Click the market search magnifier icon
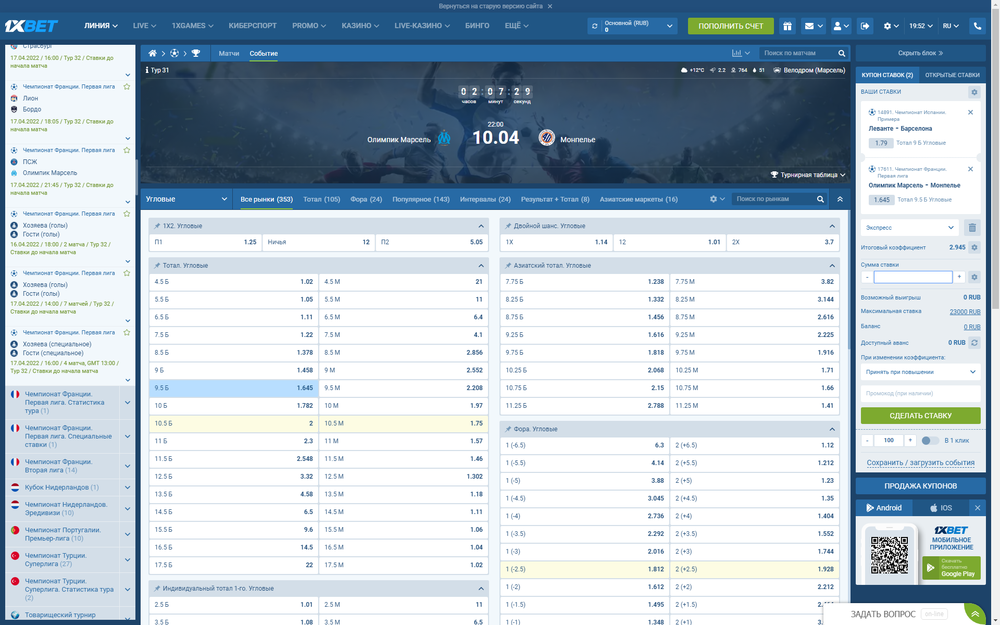This screenshot has height=625, width=1000. [x=821, y=199]
